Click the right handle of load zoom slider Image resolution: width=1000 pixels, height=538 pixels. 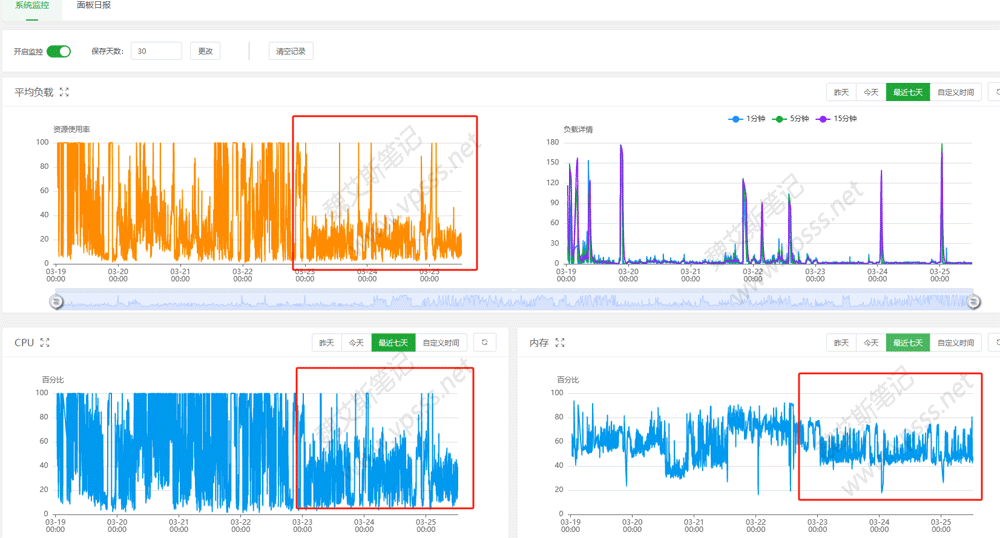974,301
